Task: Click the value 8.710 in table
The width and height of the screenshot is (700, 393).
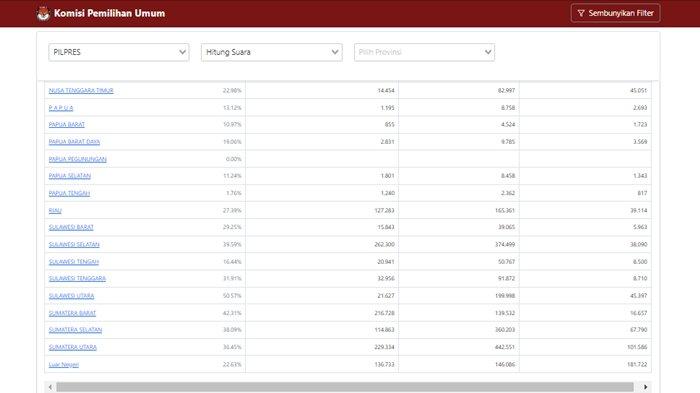Action: click(x=640, y=279)
